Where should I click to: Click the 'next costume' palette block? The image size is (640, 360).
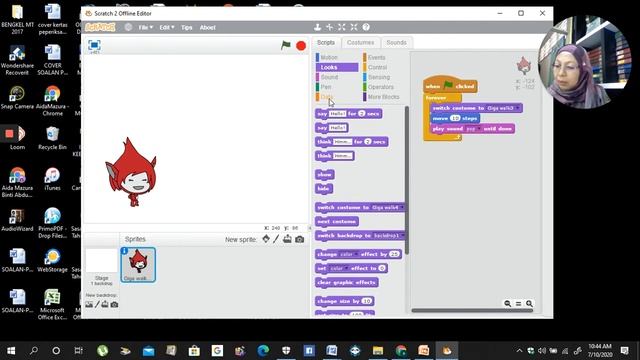point(337,222)
